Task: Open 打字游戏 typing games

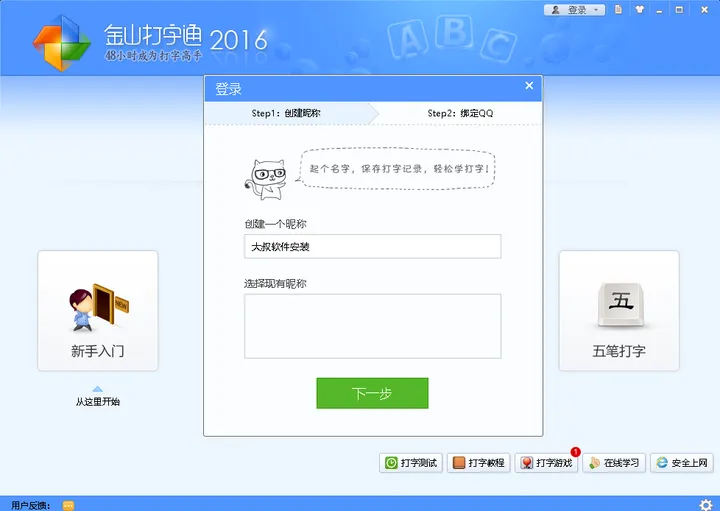Action: click(546, 463)
